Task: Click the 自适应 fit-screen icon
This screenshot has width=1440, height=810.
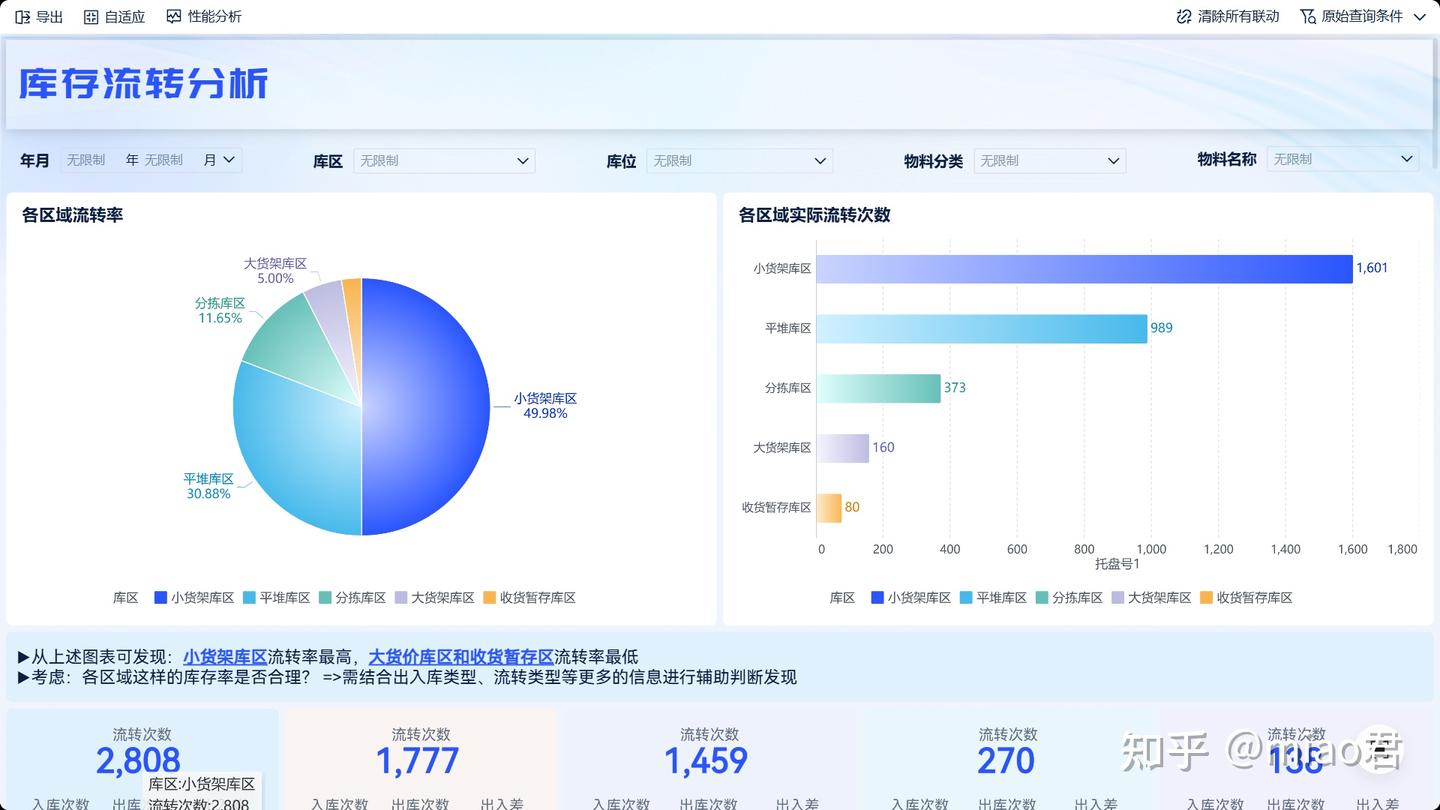Action: (x=91, y=17)
